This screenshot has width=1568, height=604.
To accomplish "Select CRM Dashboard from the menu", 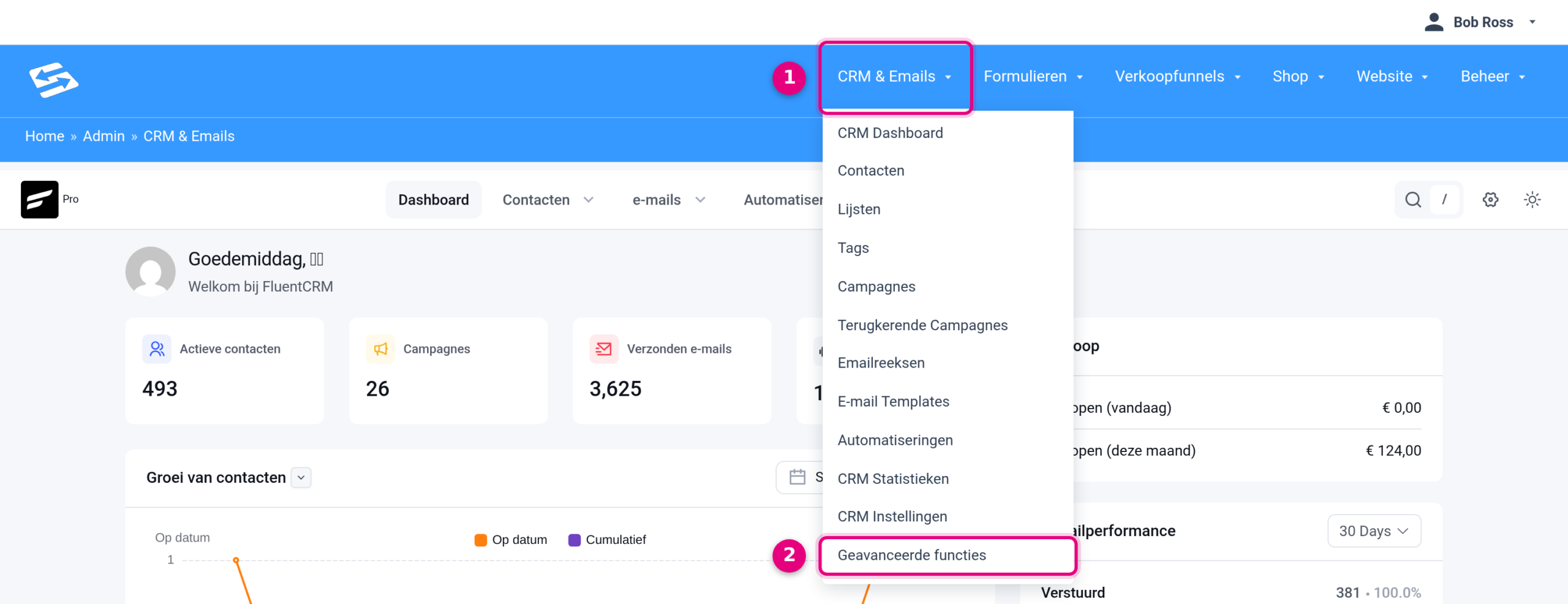I will (x=948, y=133).
